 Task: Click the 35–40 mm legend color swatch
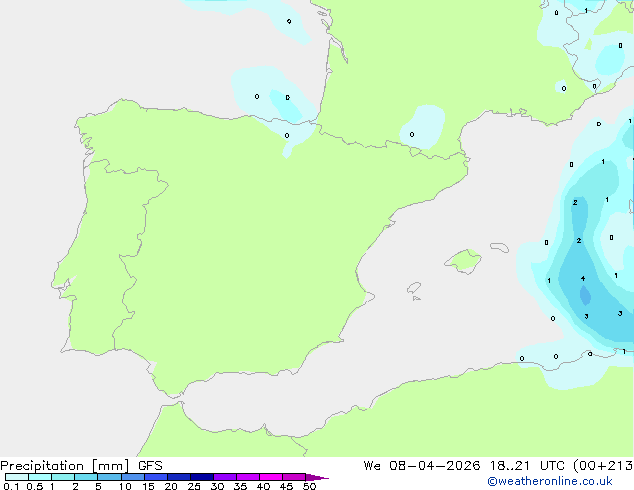click(248, 477)
